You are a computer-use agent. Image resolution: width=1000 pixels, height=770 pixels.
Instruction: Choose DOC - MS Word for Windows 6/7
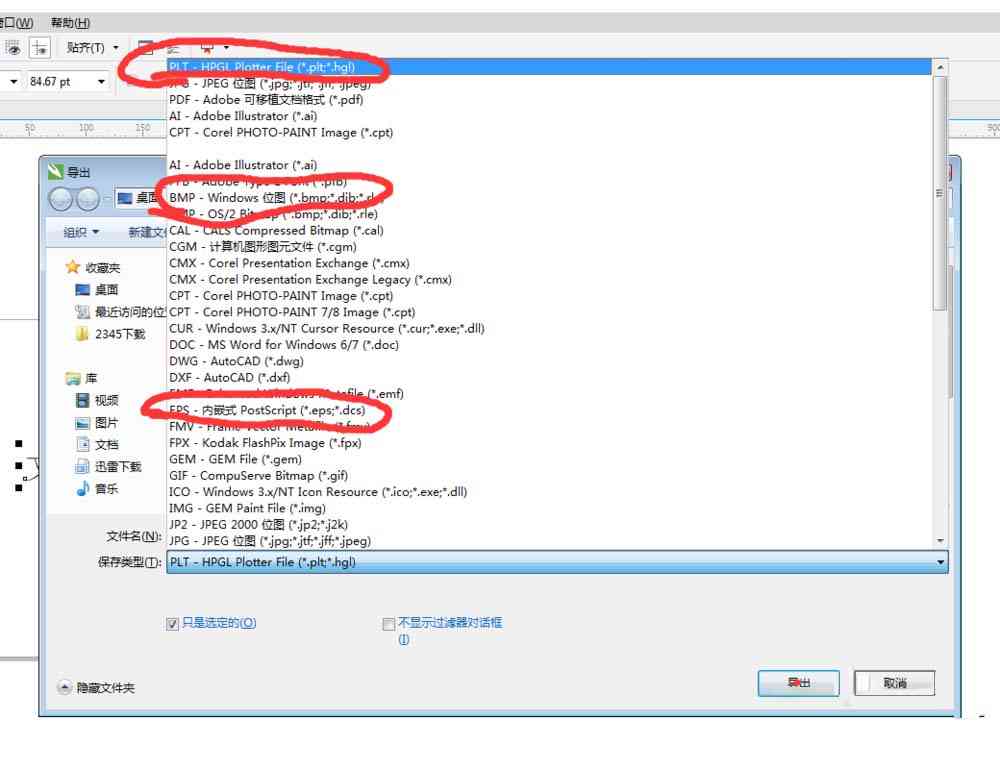[x=548, y=345]
